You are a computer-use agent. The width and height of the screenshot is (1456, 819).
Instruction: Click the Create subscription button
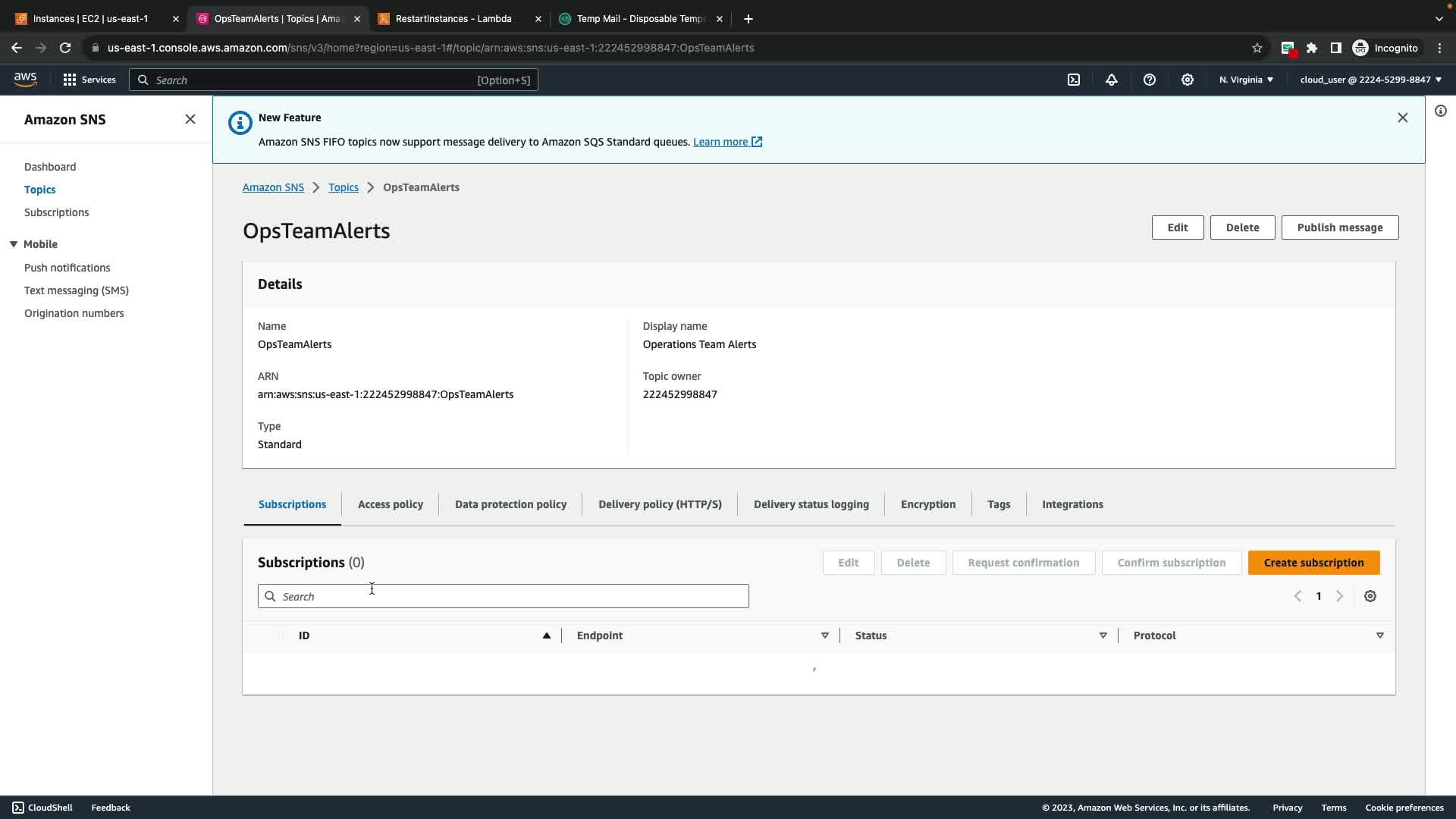[1313, 563]
